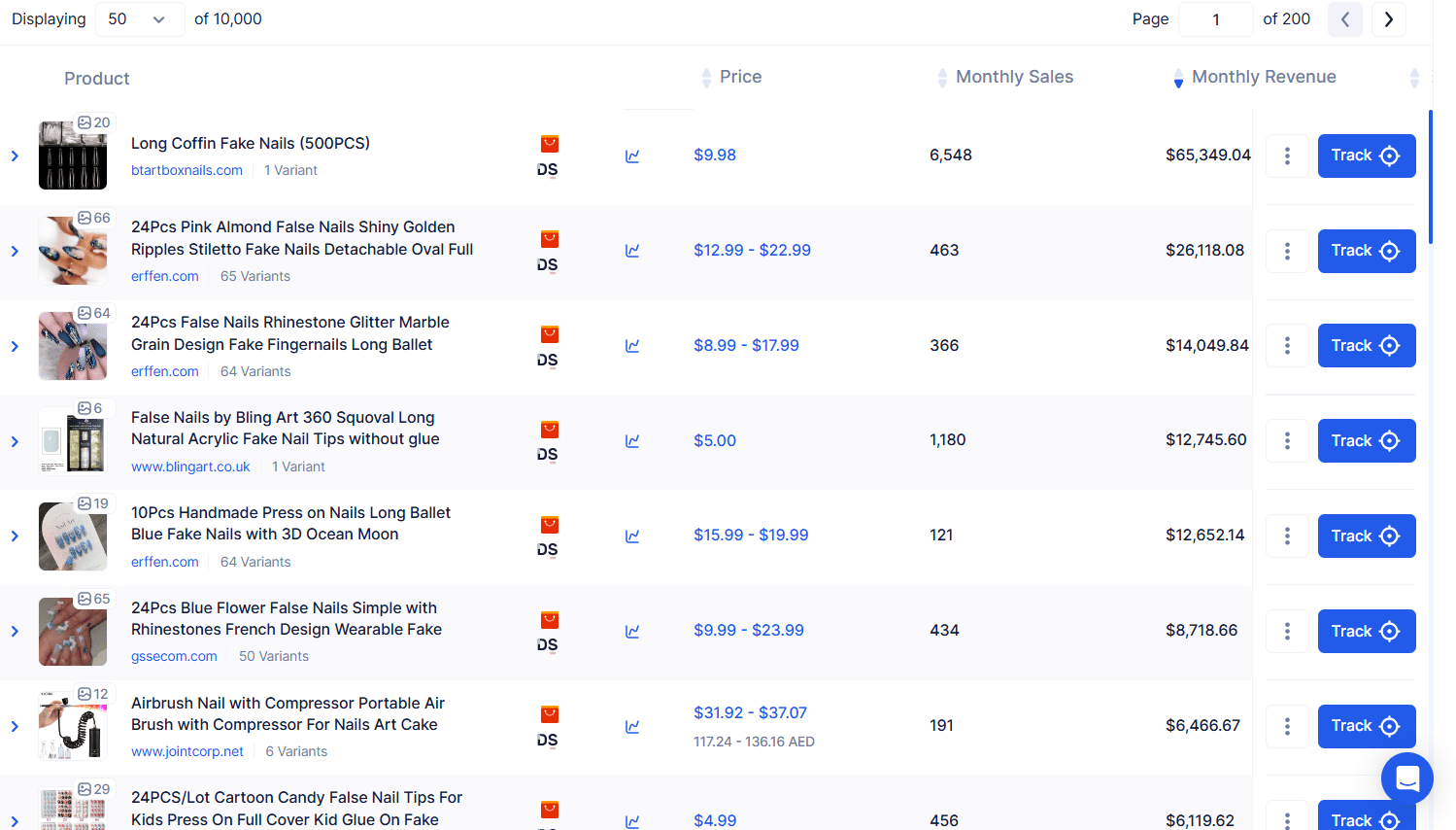Expand the Long Coffin Fake Nails row
This screenshot has width=1456, height=830.
point(15,156)
